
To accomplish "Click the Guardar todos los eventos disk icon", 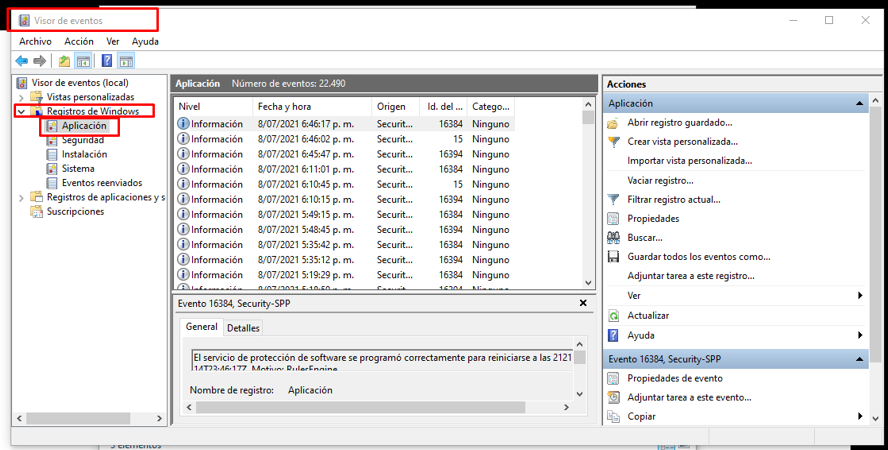I will tap(614, 257).
